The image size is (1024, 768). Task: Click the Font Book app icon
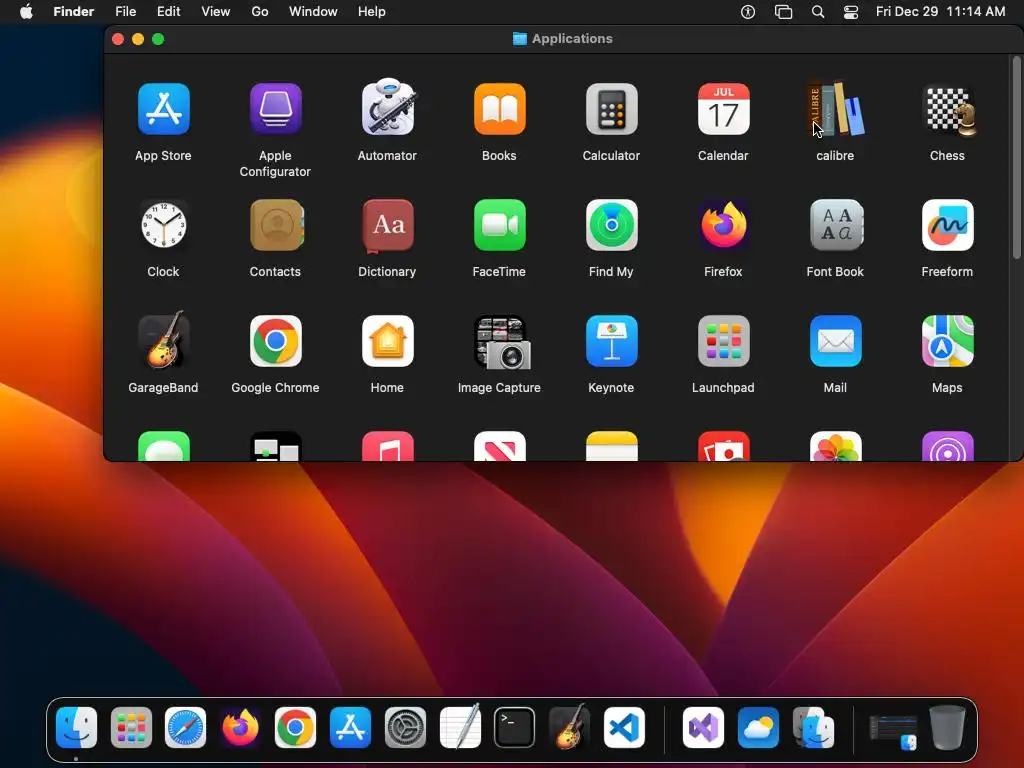coord(836,225)
